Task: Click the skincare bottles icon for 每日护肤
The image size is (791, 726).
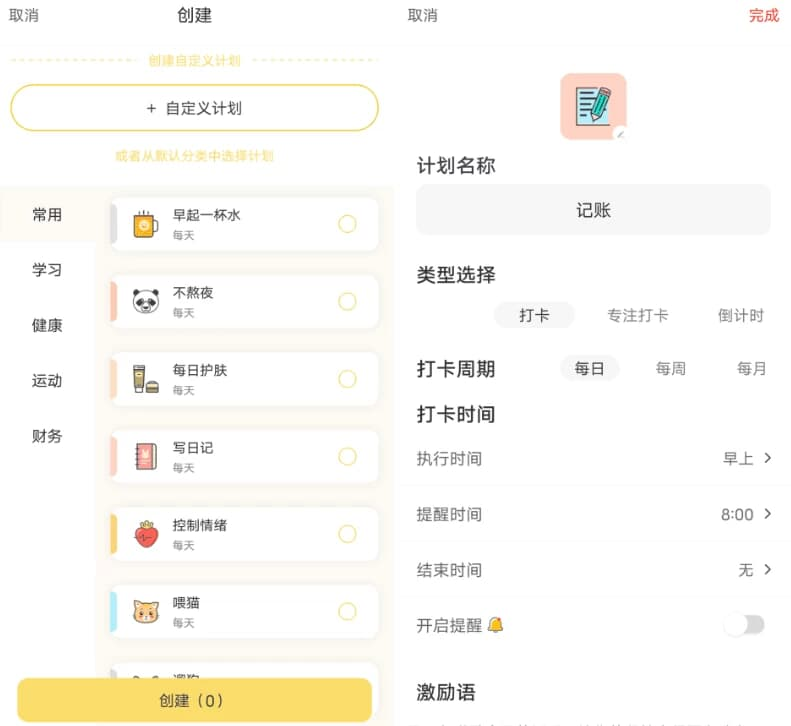Action: pos(146,379)
